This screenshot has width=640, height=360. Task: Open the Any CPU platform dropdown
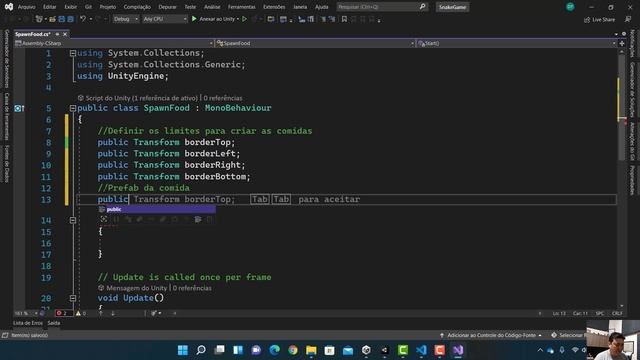(x=164, y=19)
